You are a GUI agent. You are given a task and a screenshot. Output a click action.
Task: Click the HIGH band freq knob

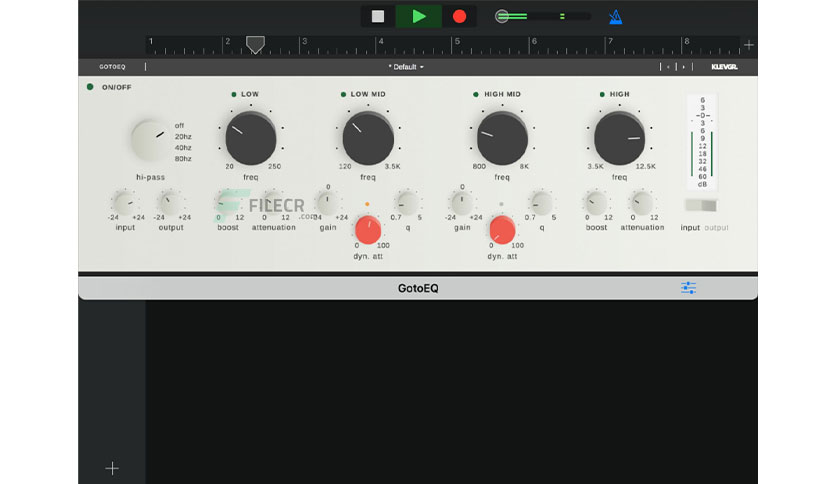619,138
